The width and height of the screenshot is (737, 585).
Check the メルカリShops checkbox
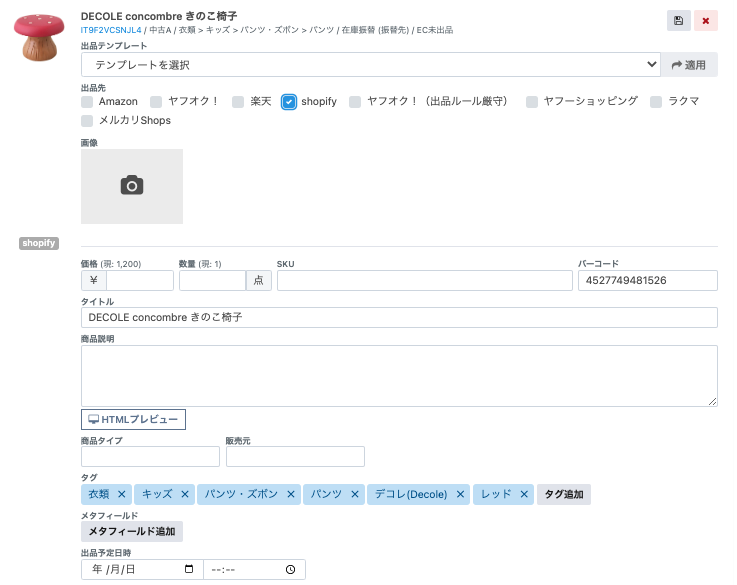tap(87, 121)
